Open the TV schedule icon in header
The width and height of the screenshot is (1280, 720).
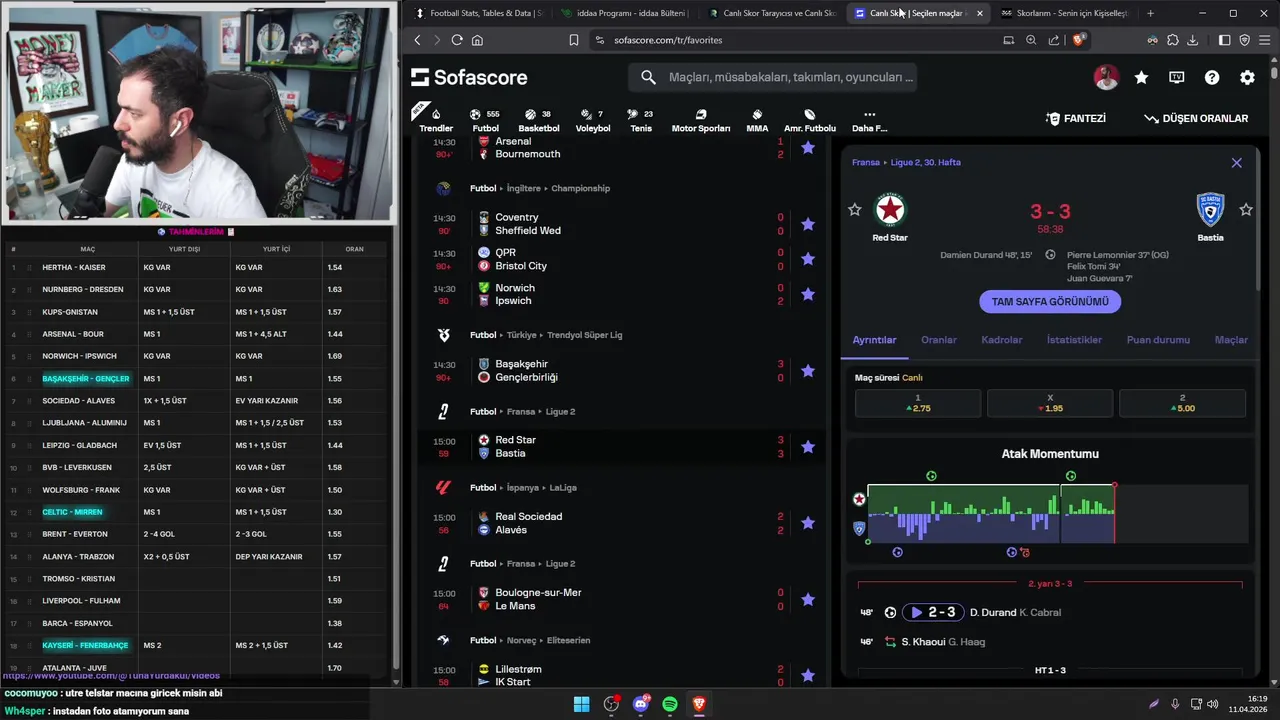coord(1177,77)
